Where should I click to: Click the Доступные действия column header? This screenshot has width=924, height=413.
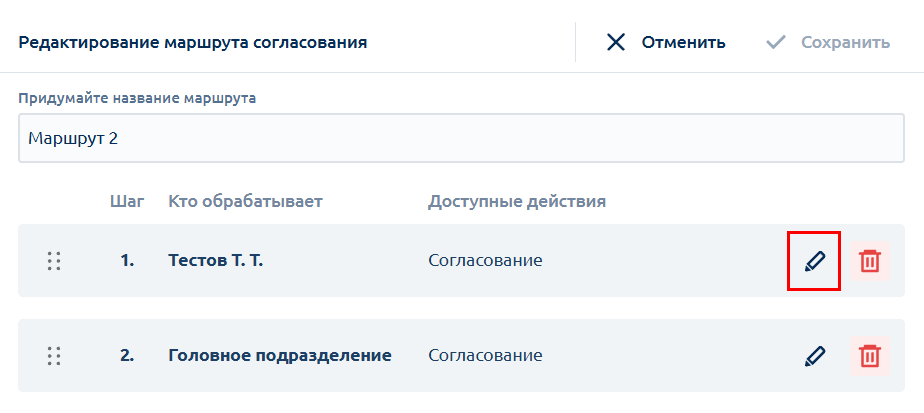pyautogui.click(x=517, y=202)
